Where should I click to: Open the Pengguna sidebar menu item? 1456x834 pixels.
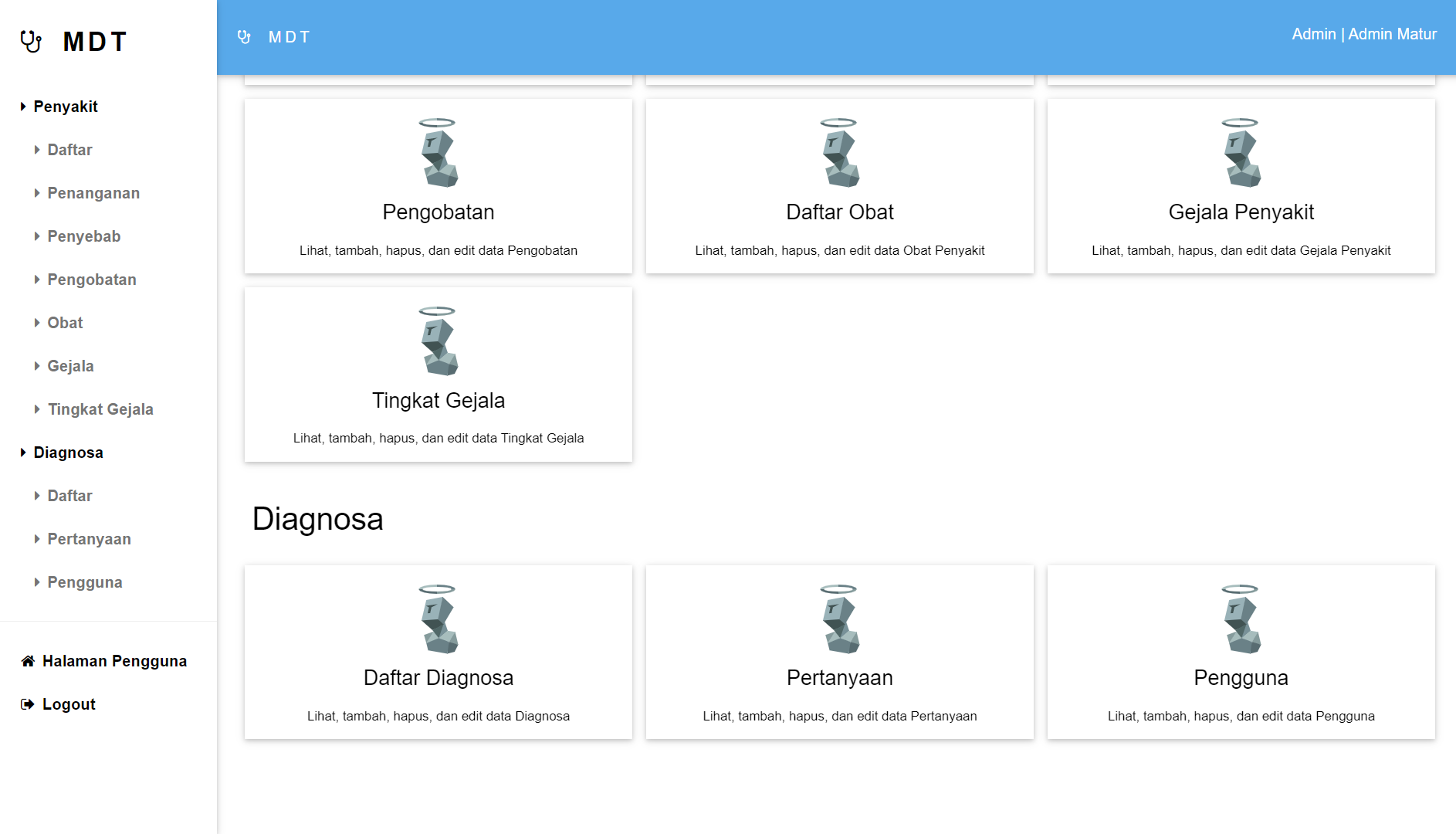85,582
